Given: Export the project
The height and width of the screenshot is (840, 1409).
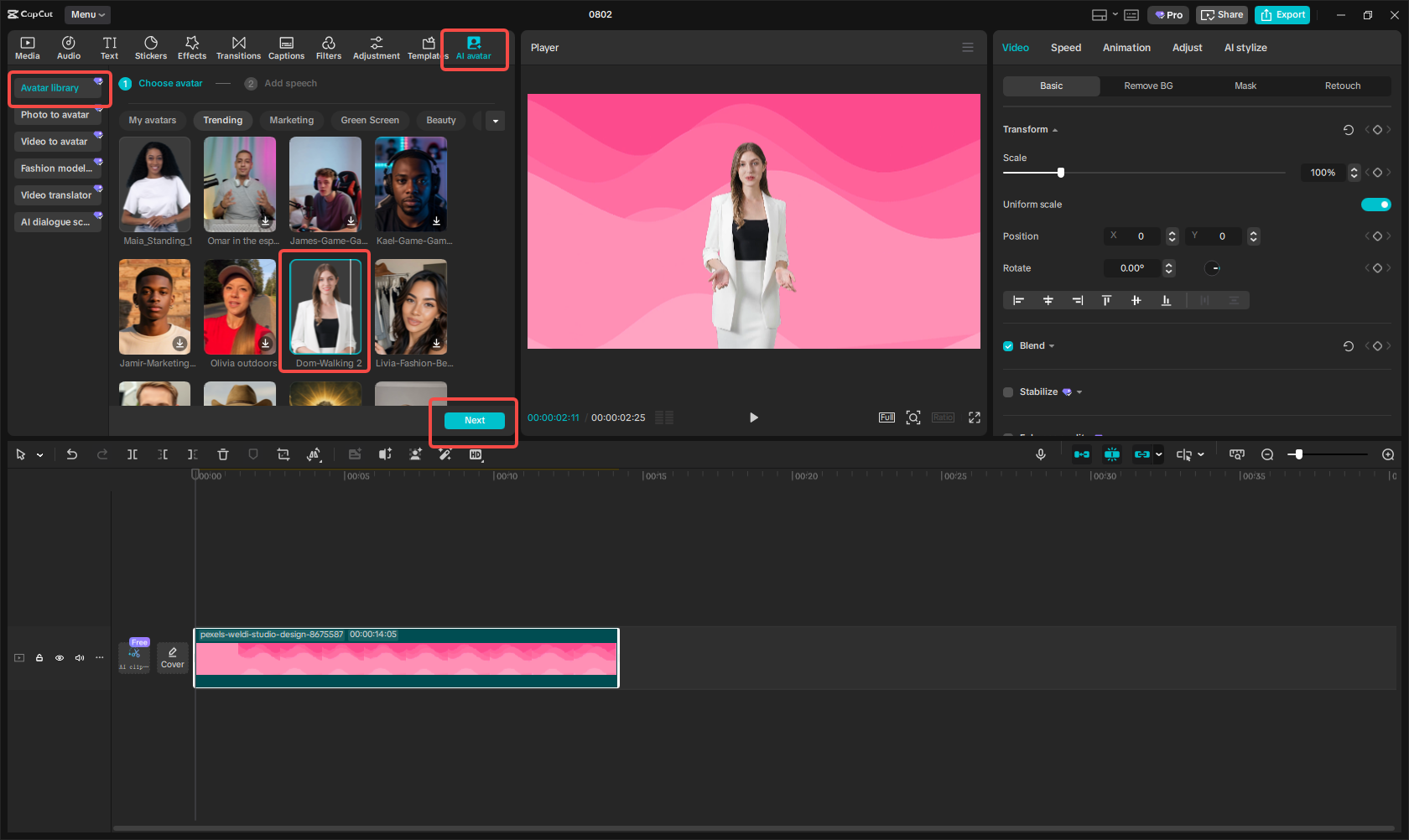Looking at the screenshot, I should 1282,14.
